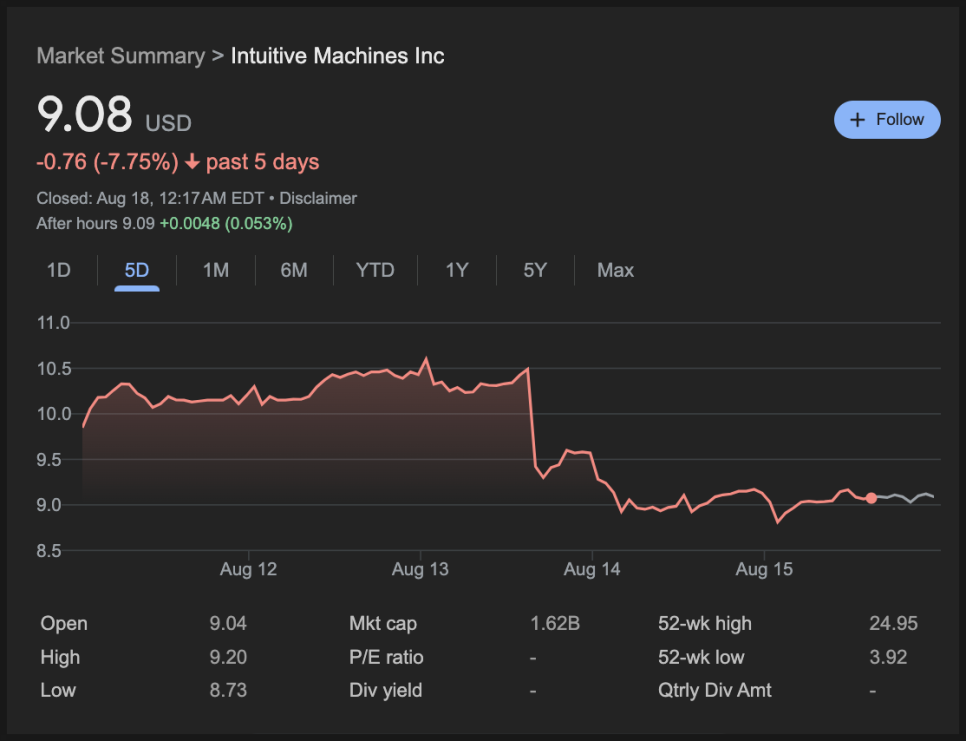This screenshot has width=966, height=741.
Task: Show the 6M chart range
Action: pyautogui.click(x=294, y=270)
